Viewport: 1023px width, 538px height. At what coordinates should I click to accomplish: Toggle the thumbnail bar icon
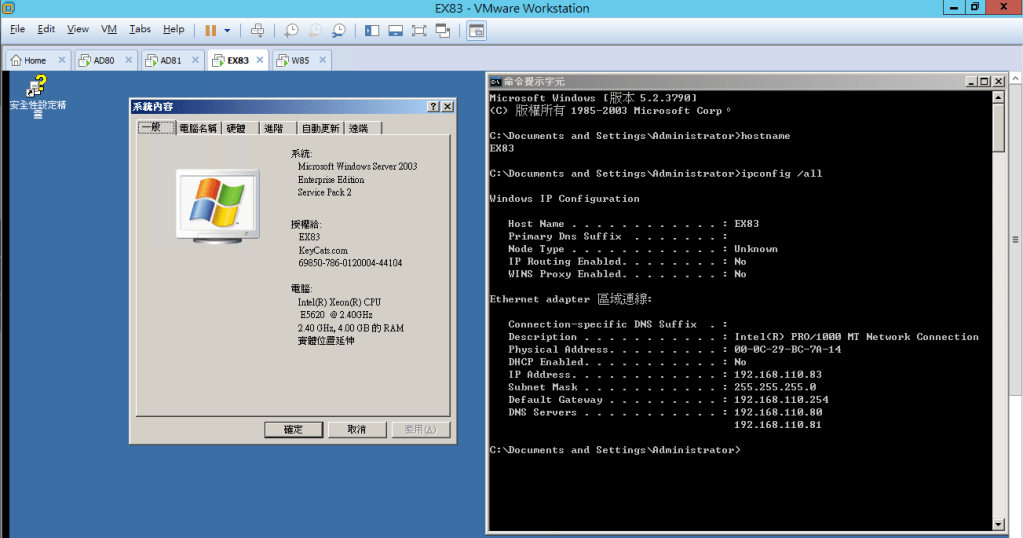pyautogui.click(x=395, y=30)
